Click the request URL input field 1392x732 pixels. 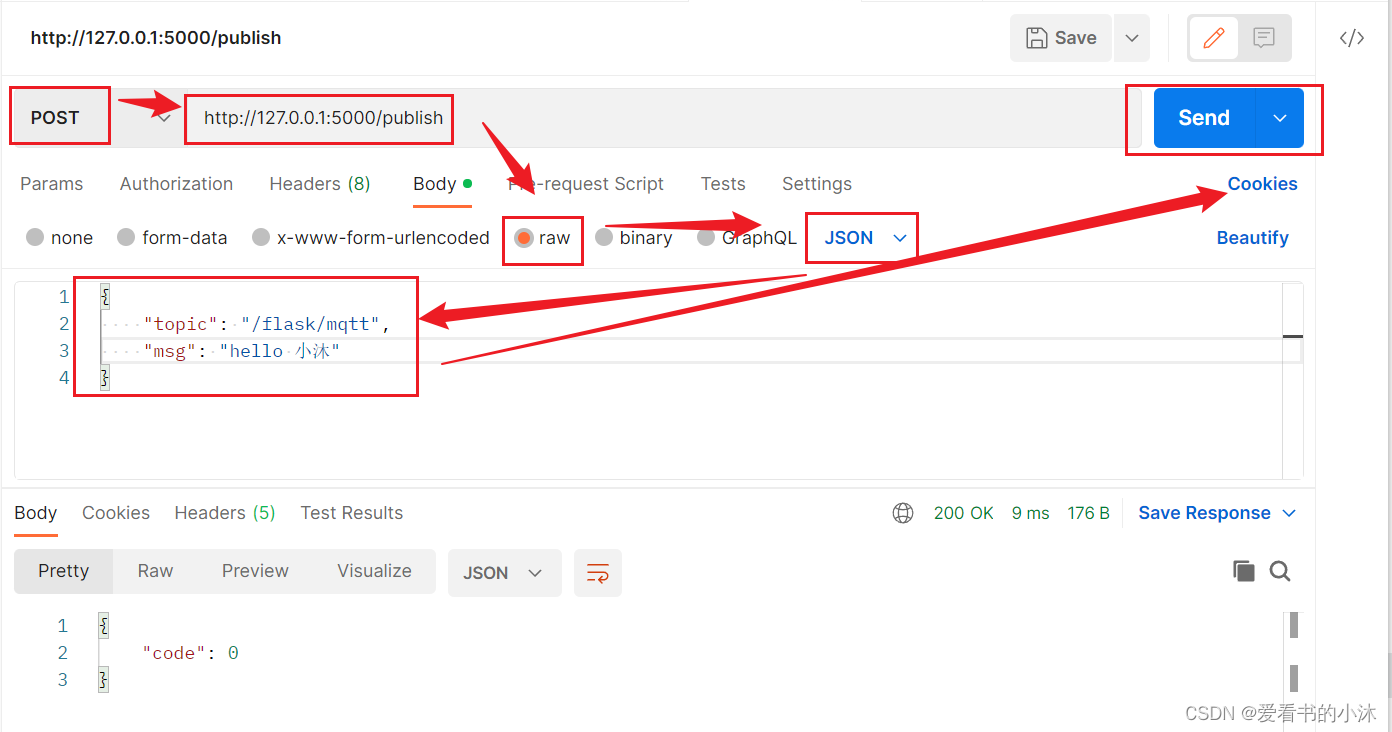click(x=654, y=118)
